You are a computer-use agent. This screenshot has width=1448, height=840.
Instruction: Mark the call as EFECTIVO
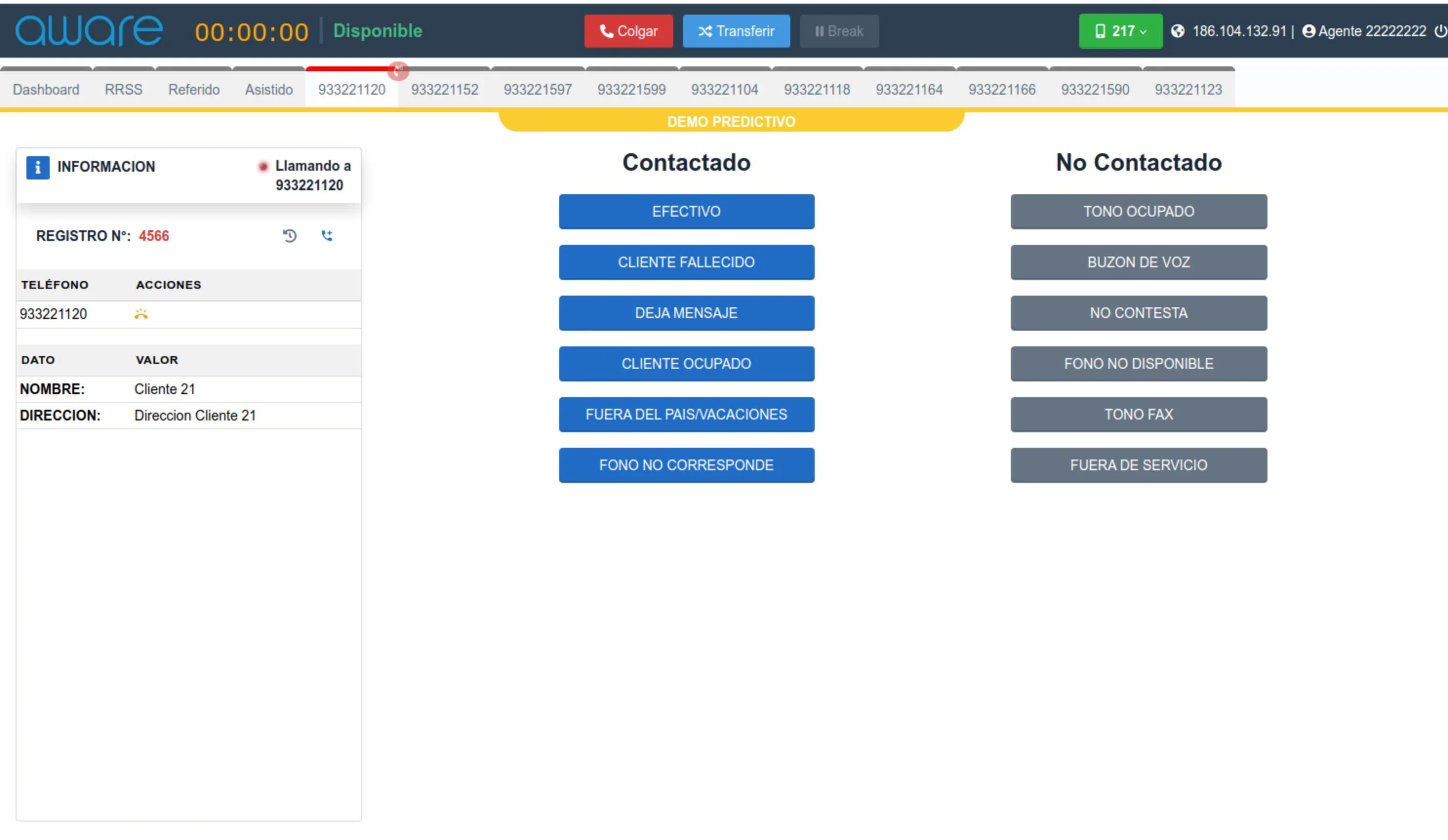coord(686,211)
